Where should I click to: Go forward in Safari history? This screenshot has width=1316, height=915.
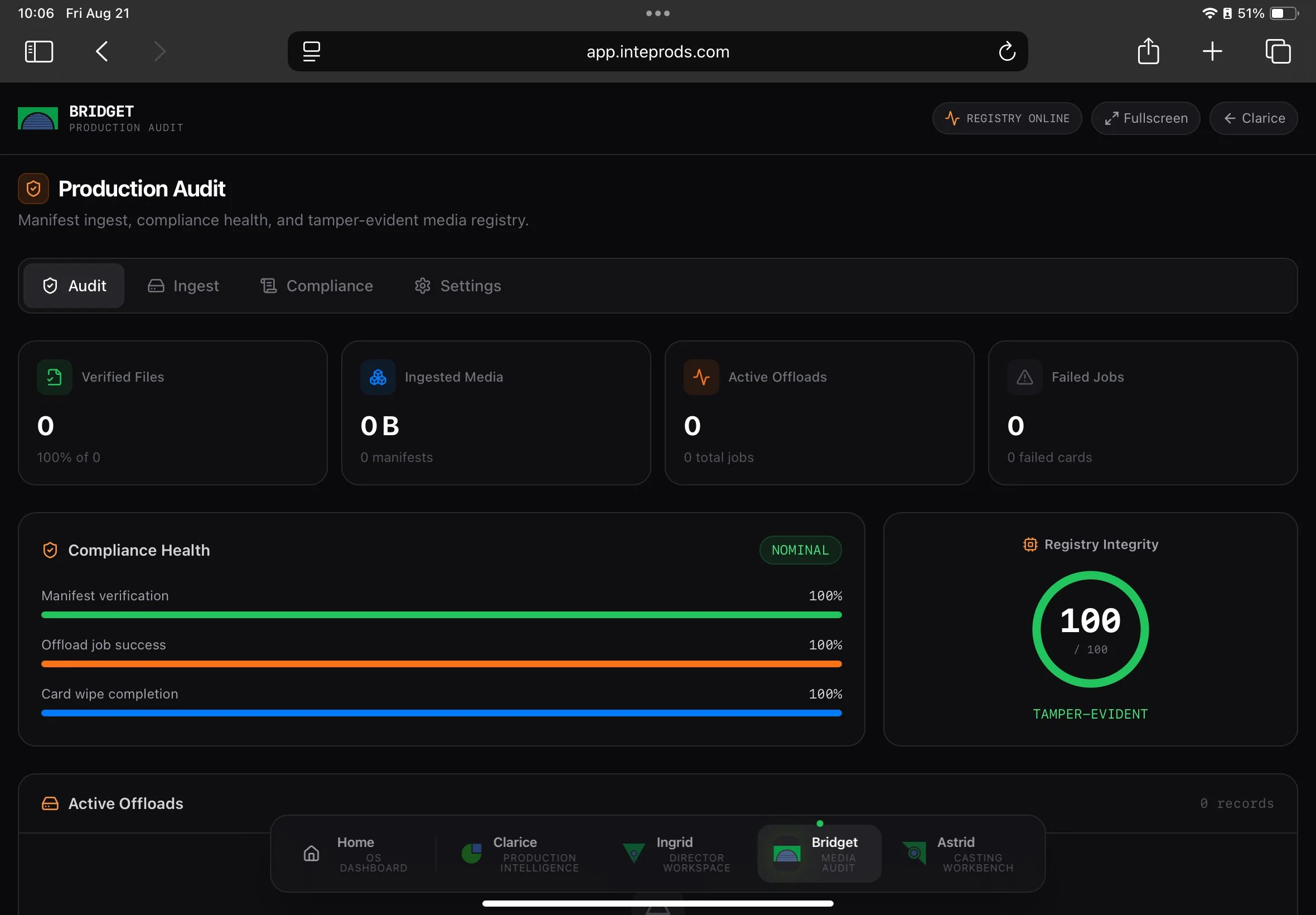pos(160,51)
